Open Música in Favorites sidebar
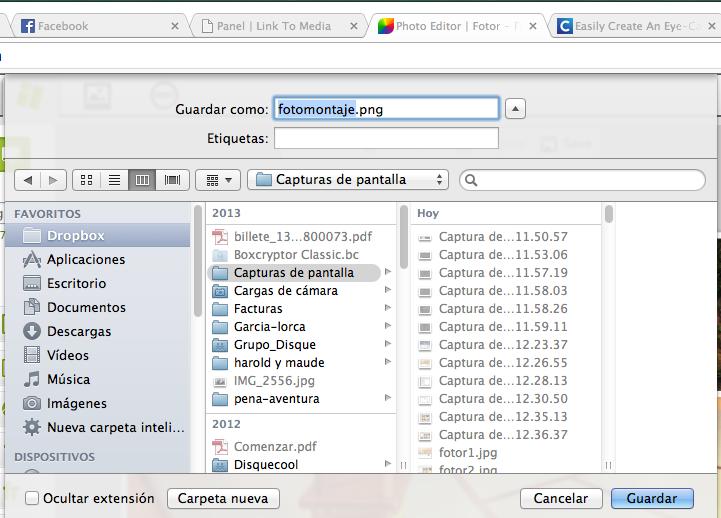 [x=68, y=379]
